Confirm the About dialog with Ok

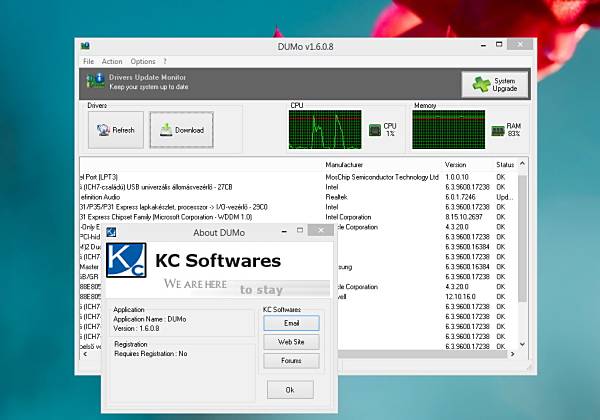[290, 390]
